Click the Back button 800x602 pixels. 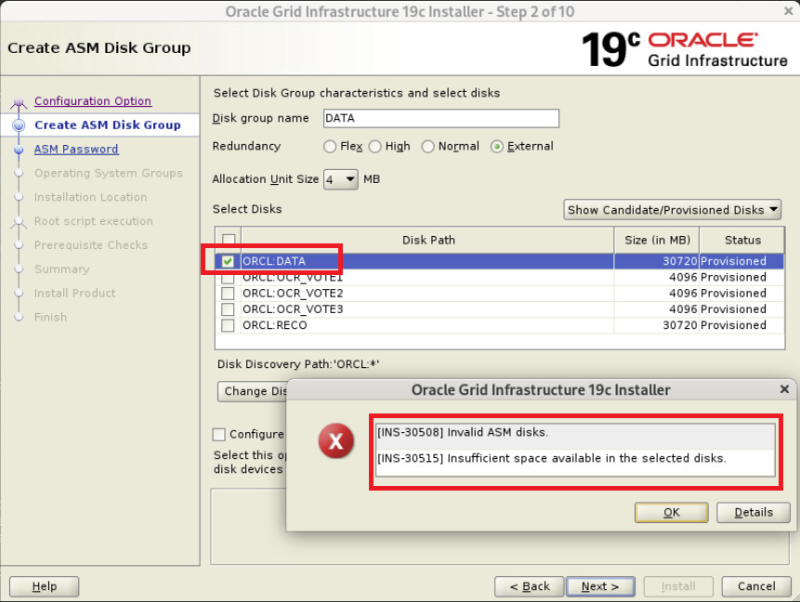click(529, 586)
